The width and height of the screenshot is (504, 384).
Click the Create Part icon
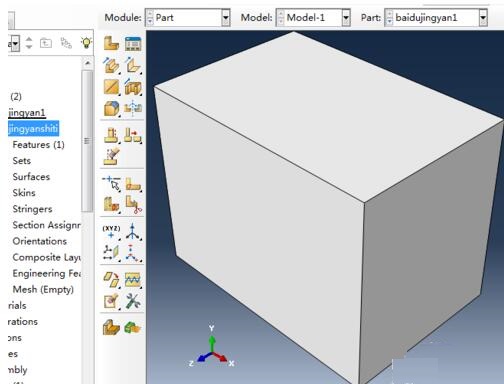[x=111, y=43]
